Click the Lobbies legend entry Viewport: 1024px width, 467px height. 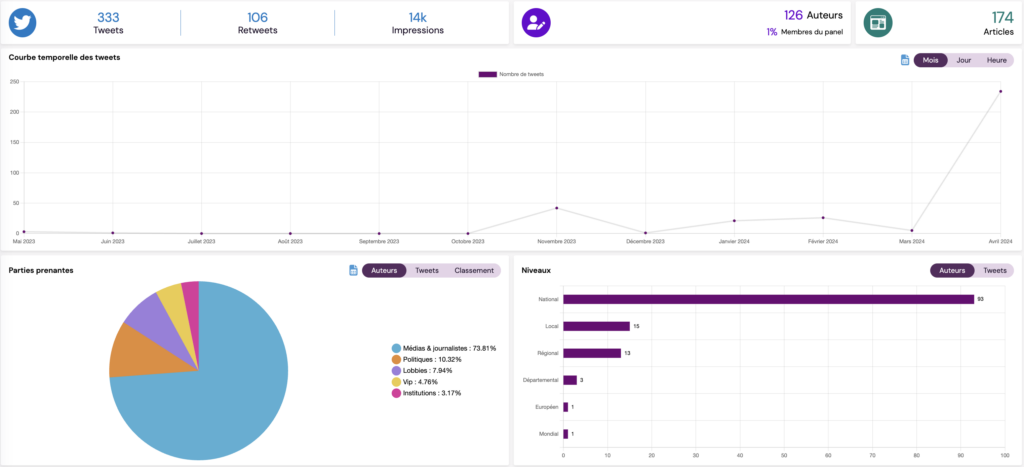[x=435, y=370]
